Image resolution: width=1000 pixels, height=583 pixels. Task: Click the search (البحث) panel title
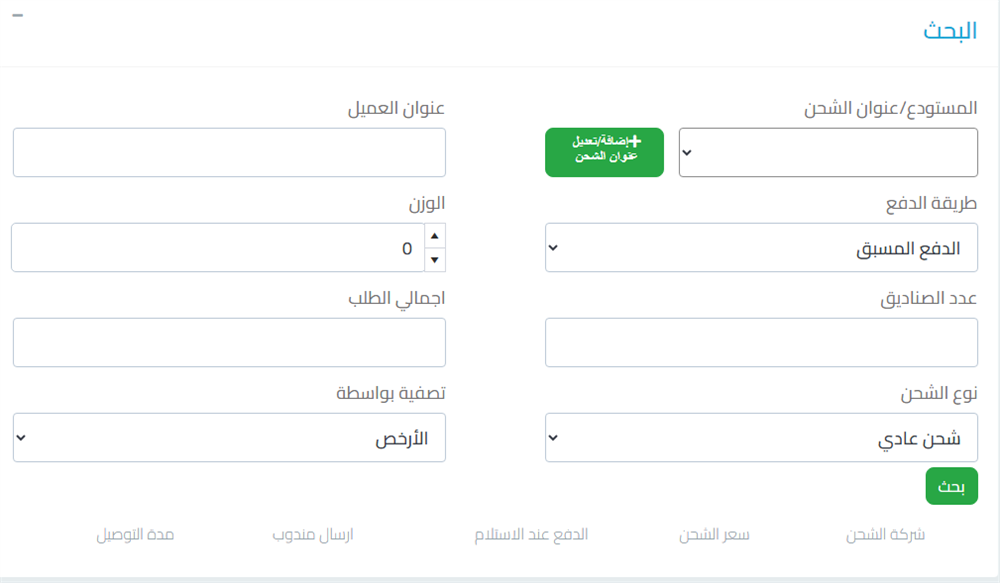click(x=949, y=31)
